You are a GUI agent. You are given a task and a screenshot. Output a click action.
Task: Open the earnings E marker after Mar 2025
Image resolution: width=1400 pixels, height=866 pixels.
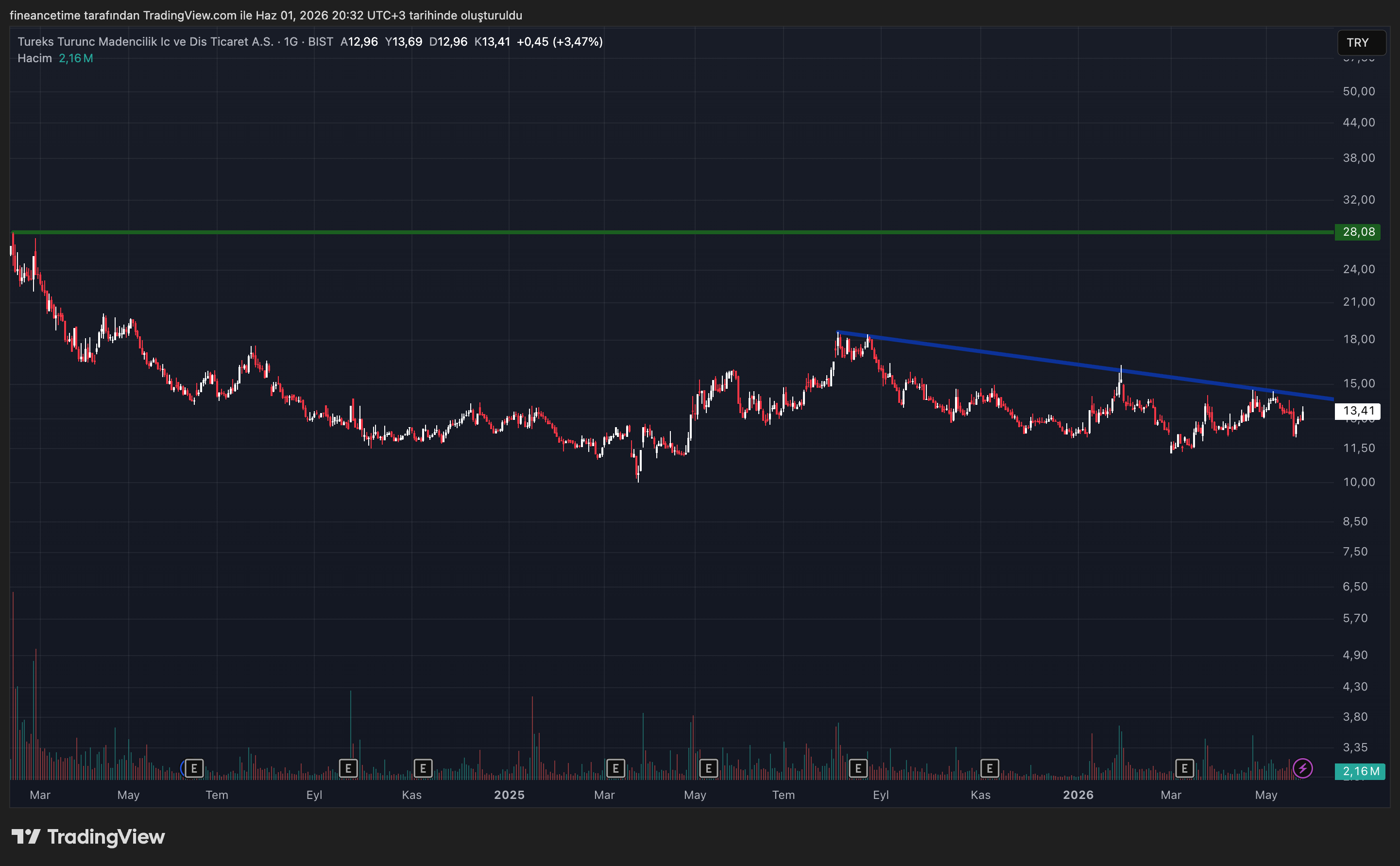615,768
